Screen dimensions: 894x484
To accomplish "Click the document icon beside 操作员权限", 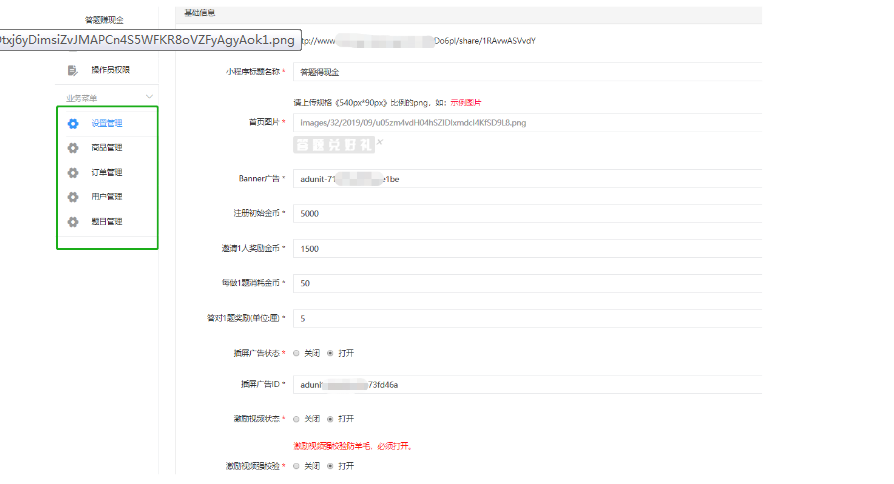I will coord(72,70).
